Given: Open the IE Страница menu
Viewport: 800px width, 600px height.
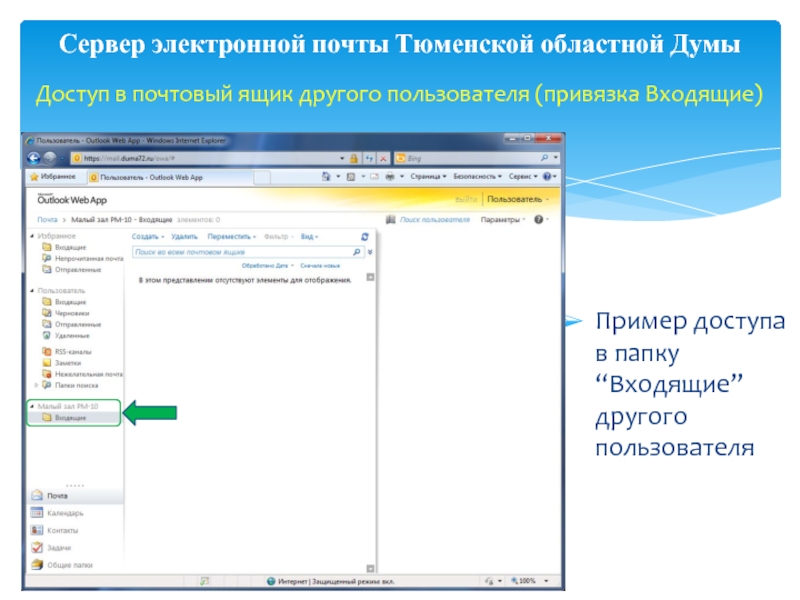Looking at the screenshot, I should (x=429, y=177).
